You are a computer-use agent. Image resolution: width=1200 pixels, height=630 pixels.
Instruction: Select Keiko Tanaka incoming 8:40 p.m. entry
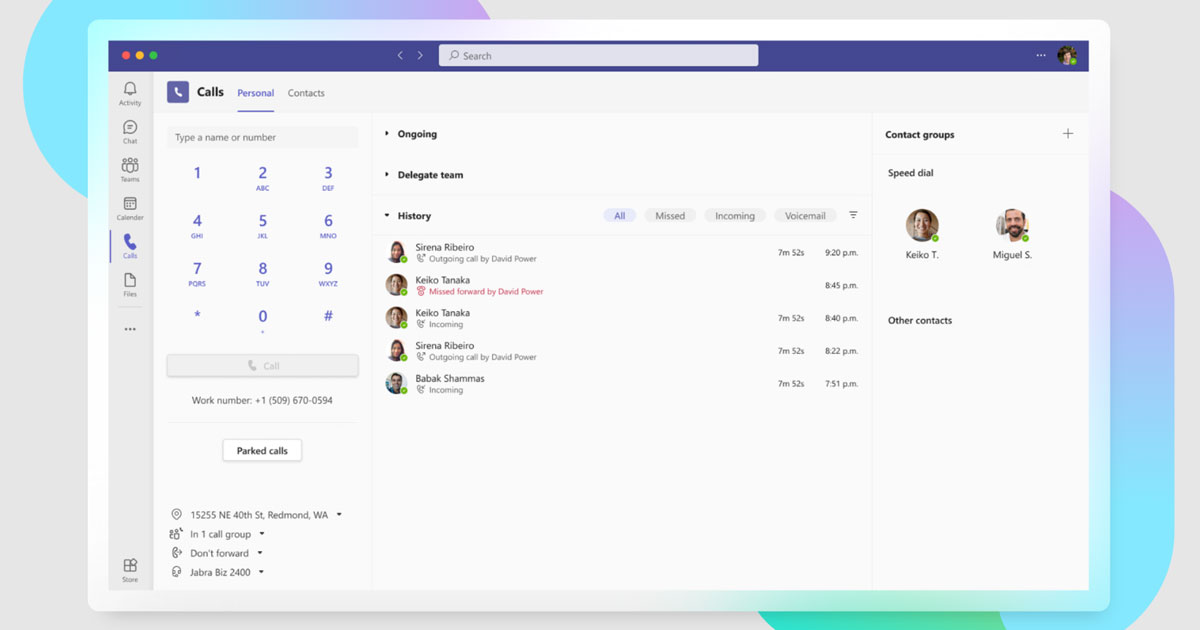tap(621, 318)
